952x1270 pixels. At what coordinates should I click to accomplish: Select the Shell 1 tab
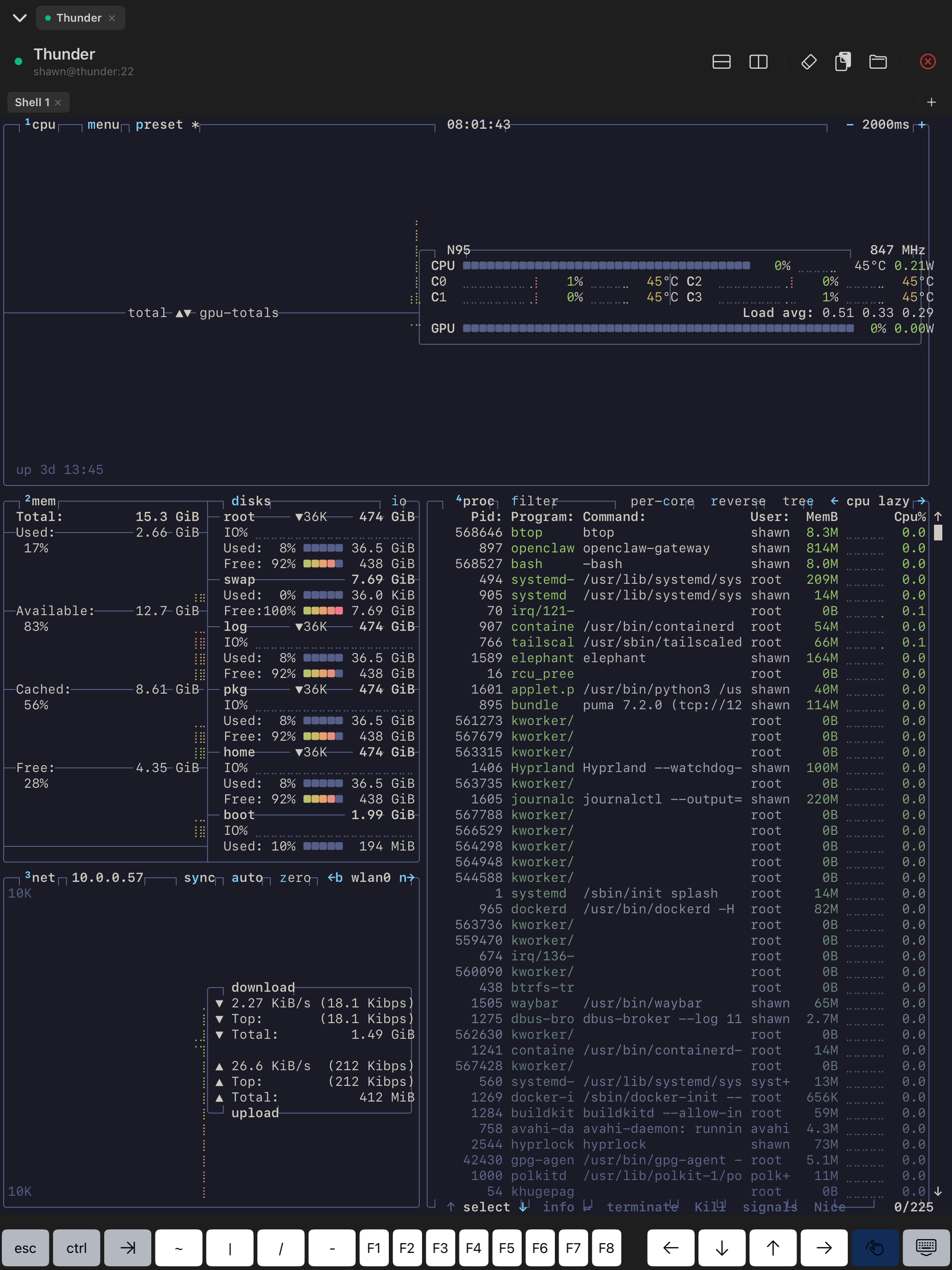tap(33, 102)
